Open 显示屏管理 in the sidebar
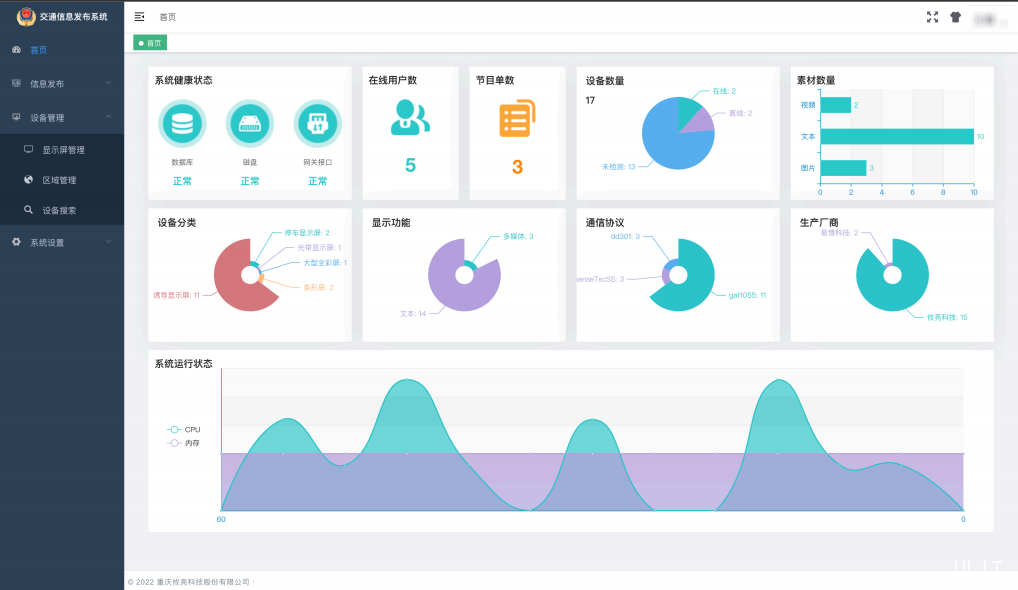Screen dimensions: 1018x590 coord(63,150)
